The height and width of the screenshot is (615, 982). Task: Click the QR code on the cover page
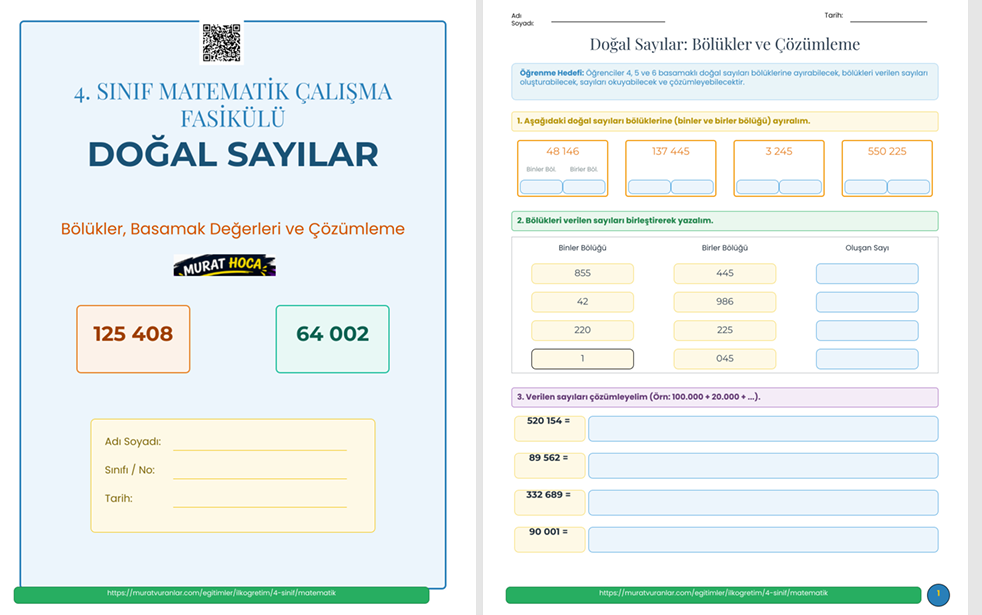[221, 43]
